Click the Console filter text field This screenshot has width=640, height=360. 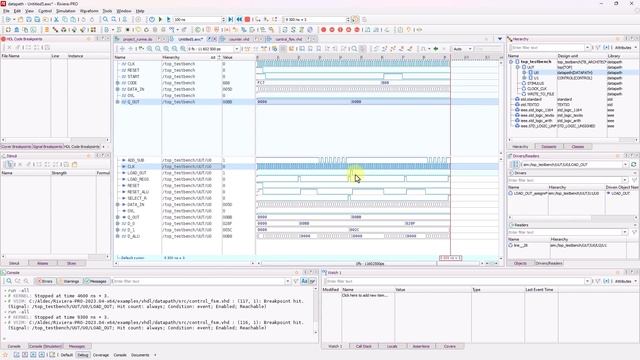pyautogui.click(x=199, y=281)
